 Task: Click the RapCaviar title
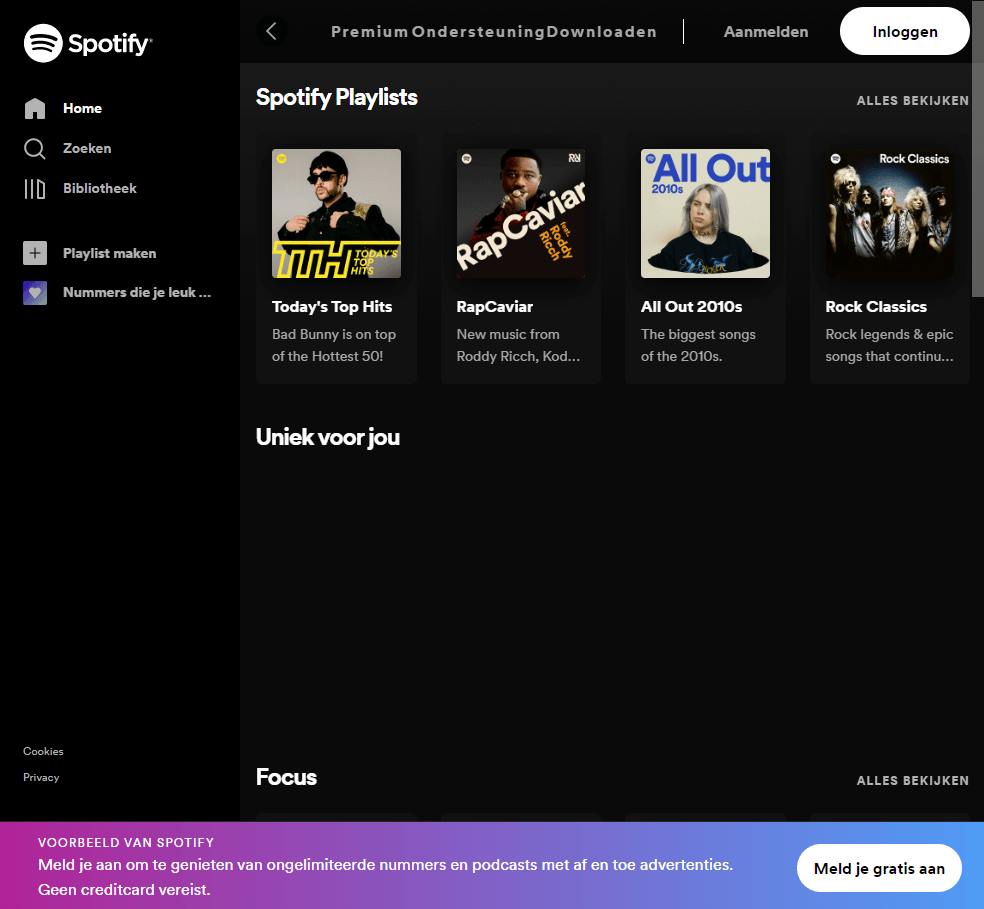click(x=495, y=307)
